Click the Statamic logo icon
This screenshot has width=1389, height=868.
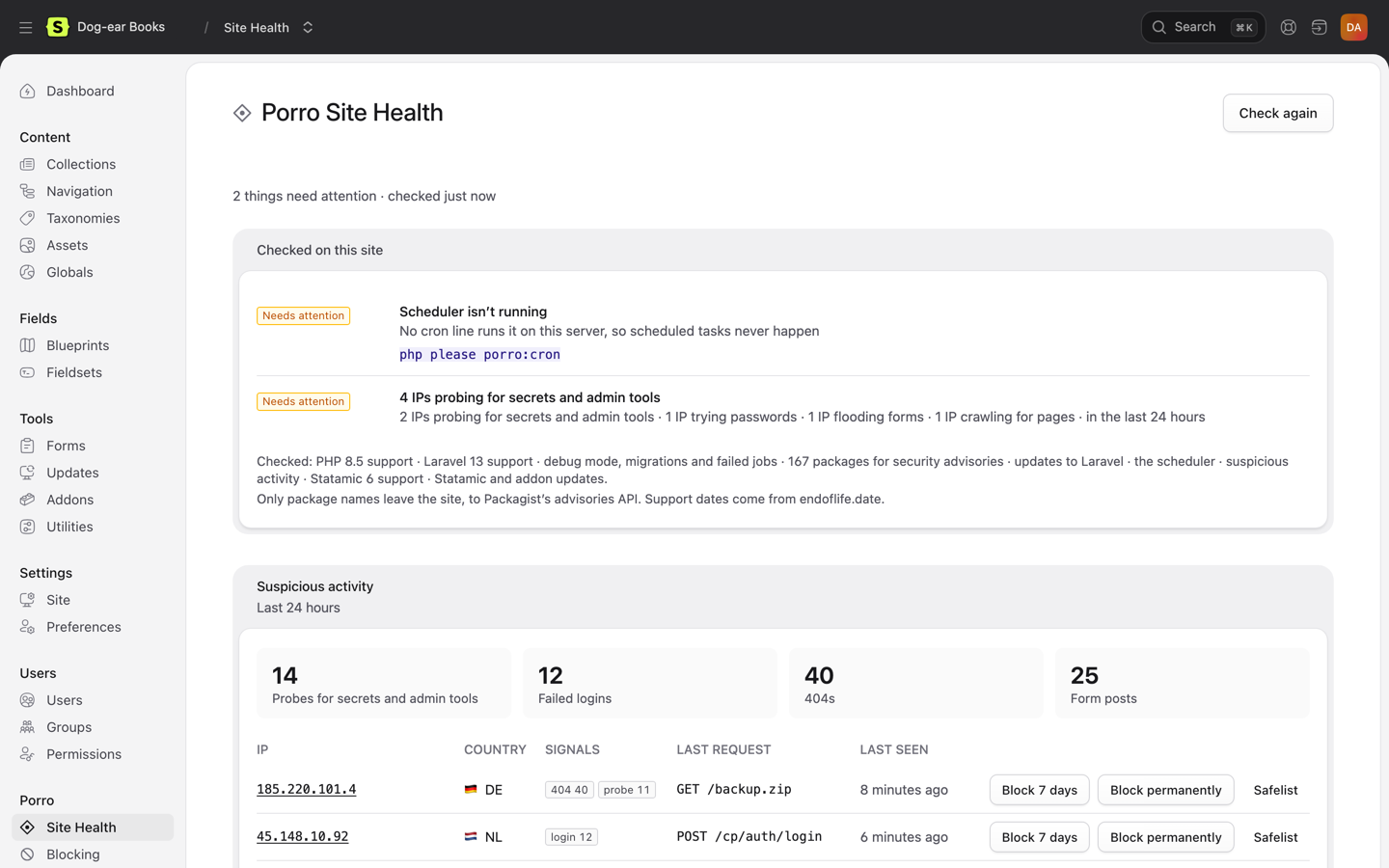pos(58,27)
